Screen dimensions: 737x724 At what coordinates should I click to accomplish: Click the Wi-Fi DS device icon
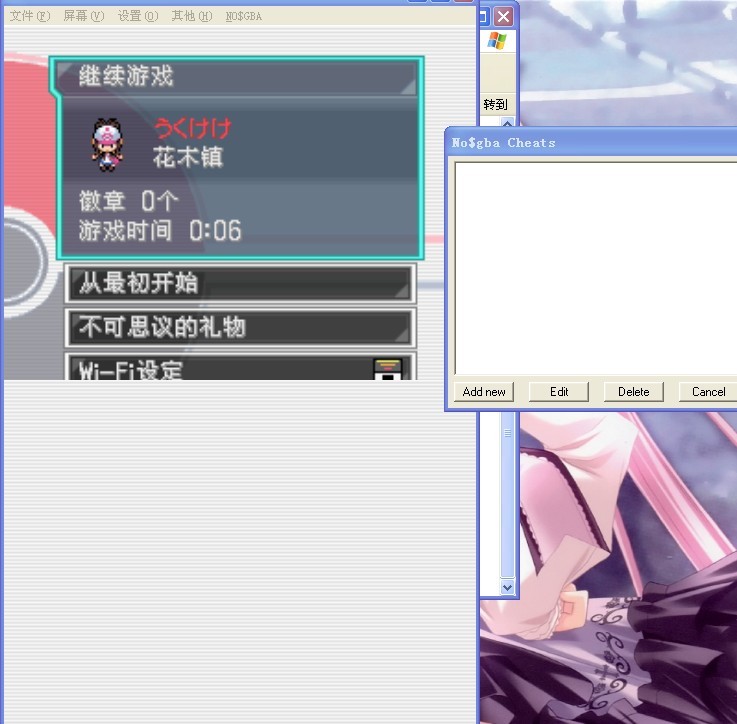(x=387, y=370)
